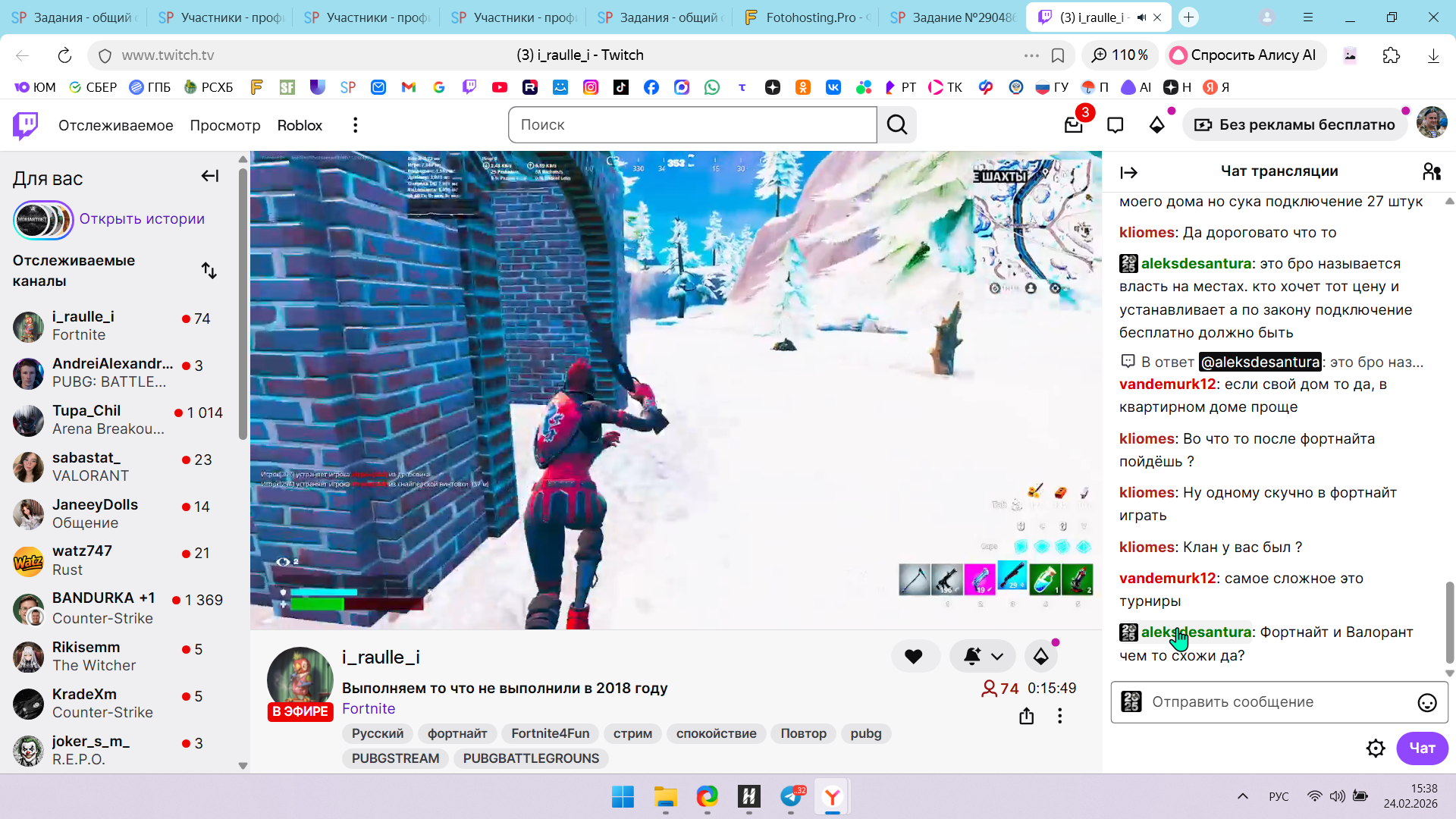Click the search magnifier button
This screenshot has width=1456, height=819.
[897, 125]
